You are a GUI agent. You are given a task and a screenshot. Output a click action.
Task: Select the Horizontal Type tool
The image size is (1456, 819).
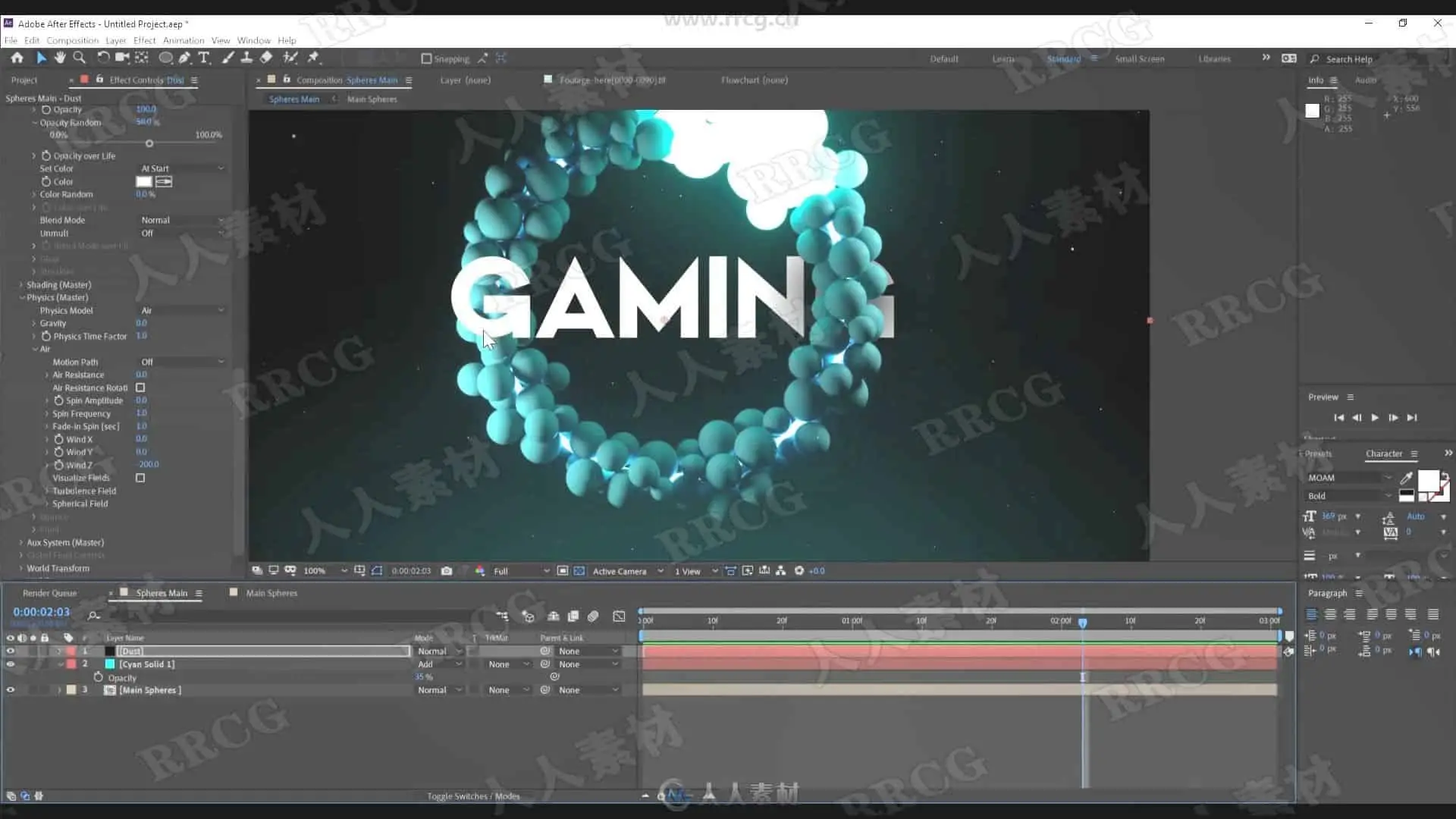pos(204,58)
